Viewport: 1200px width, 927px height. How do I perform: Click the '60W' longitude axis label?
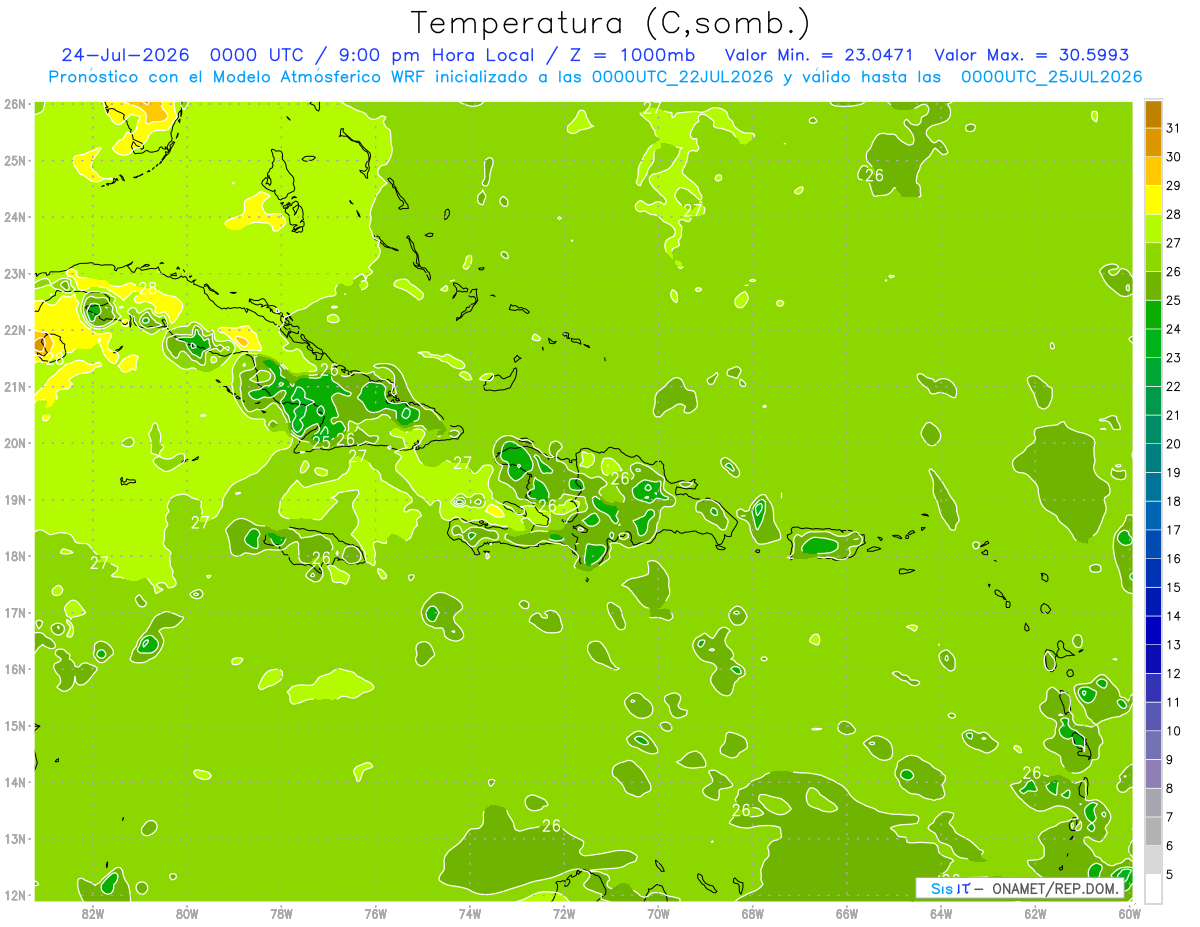1130,913
